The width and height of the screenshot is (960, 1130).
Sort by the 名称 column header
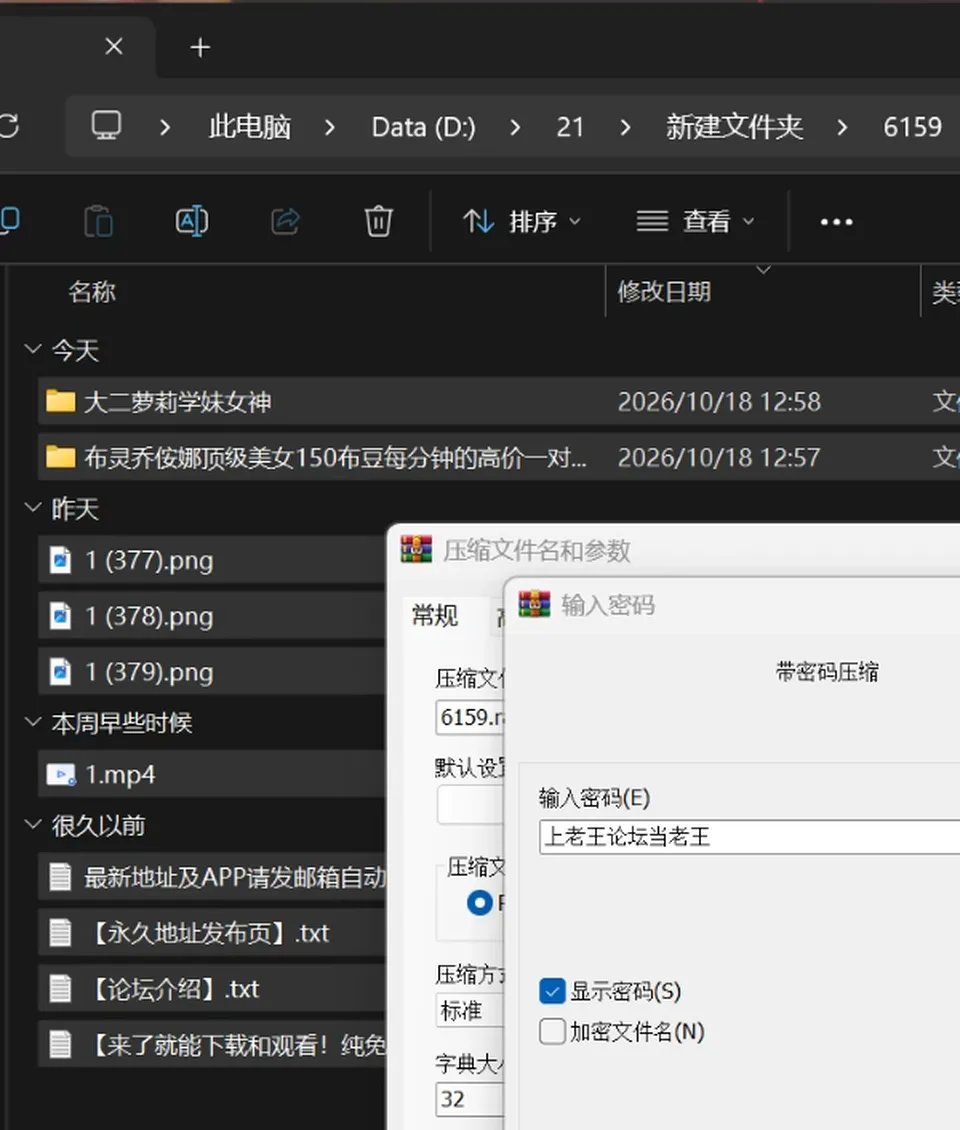coord(92,291)
